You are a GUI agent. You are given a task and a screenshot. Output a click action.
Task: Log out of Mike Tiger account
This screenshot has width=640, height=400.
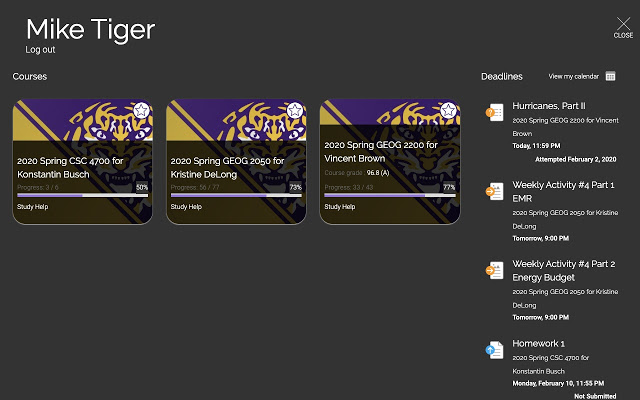[x=40, y=50]
